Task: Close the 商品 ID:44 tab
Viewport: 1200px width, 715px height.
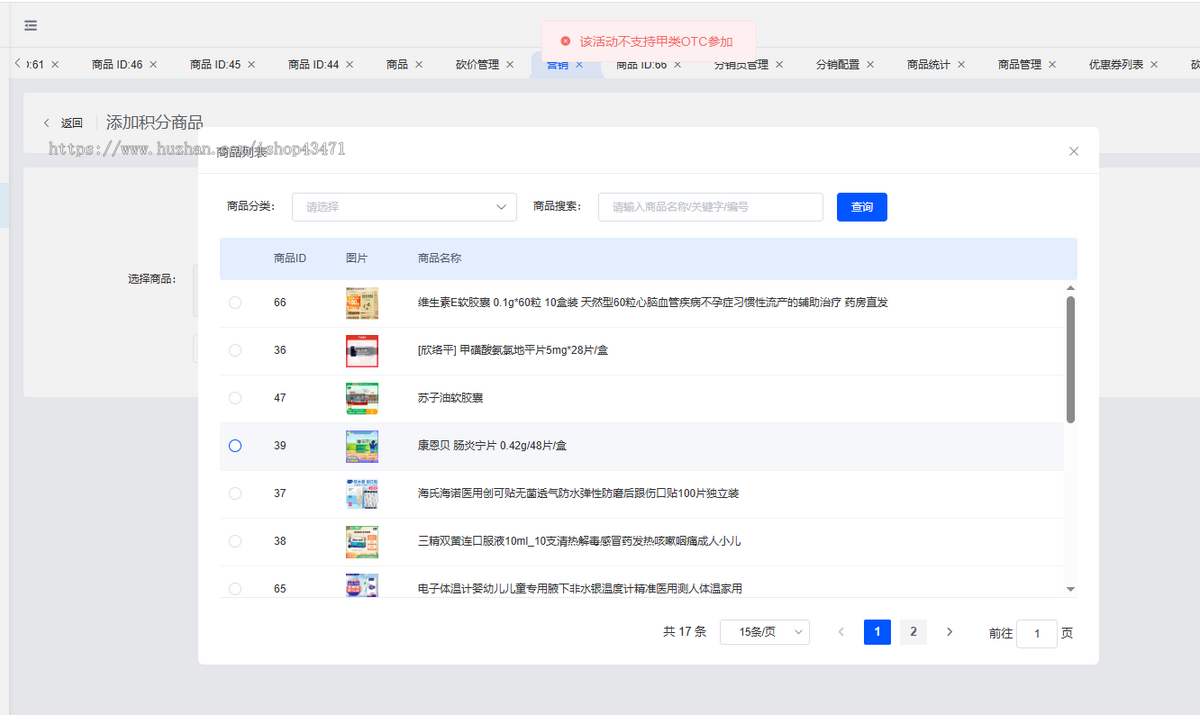Action: click(x=349, y=64)
